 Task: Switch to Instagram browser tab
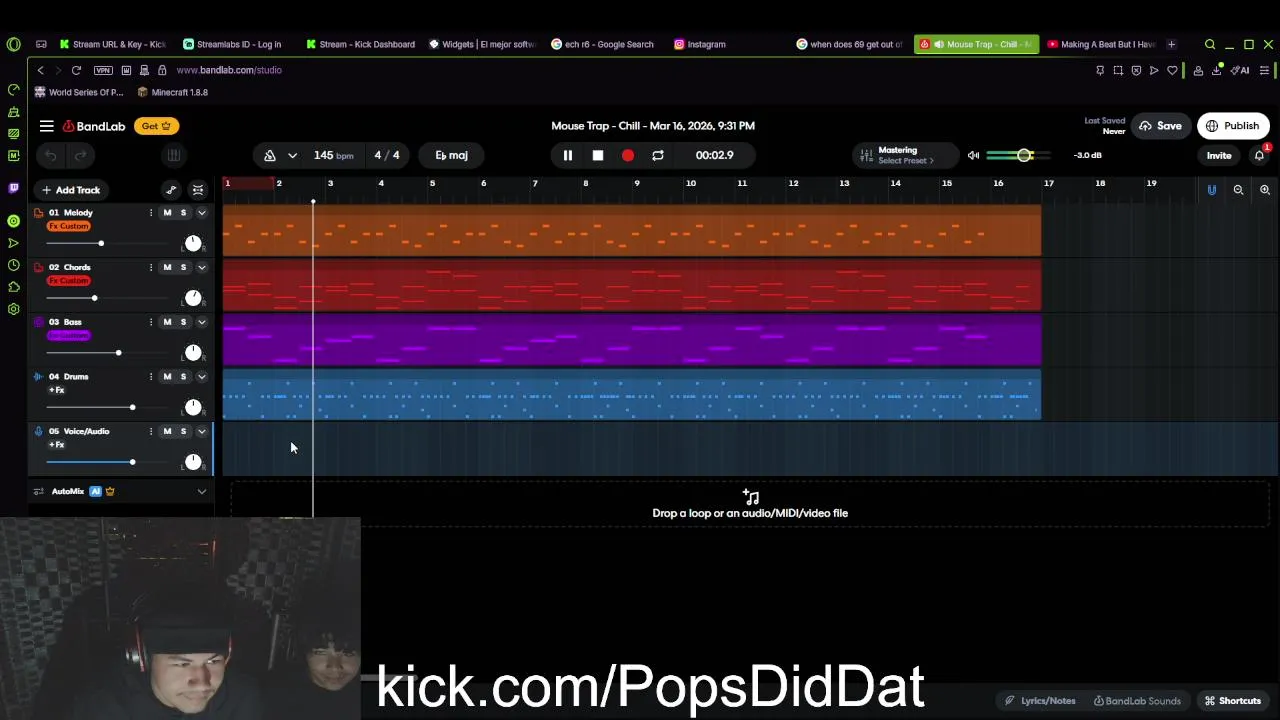(x=700, y=44)
